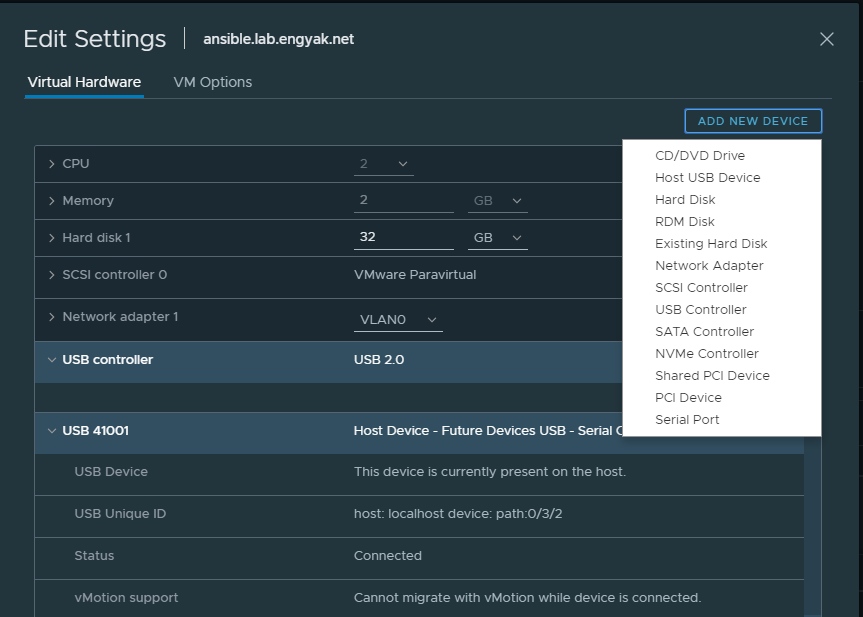Expand the CPU settings row
The width and height of the screenshot is (863, 617).
[x=52, y=163]
